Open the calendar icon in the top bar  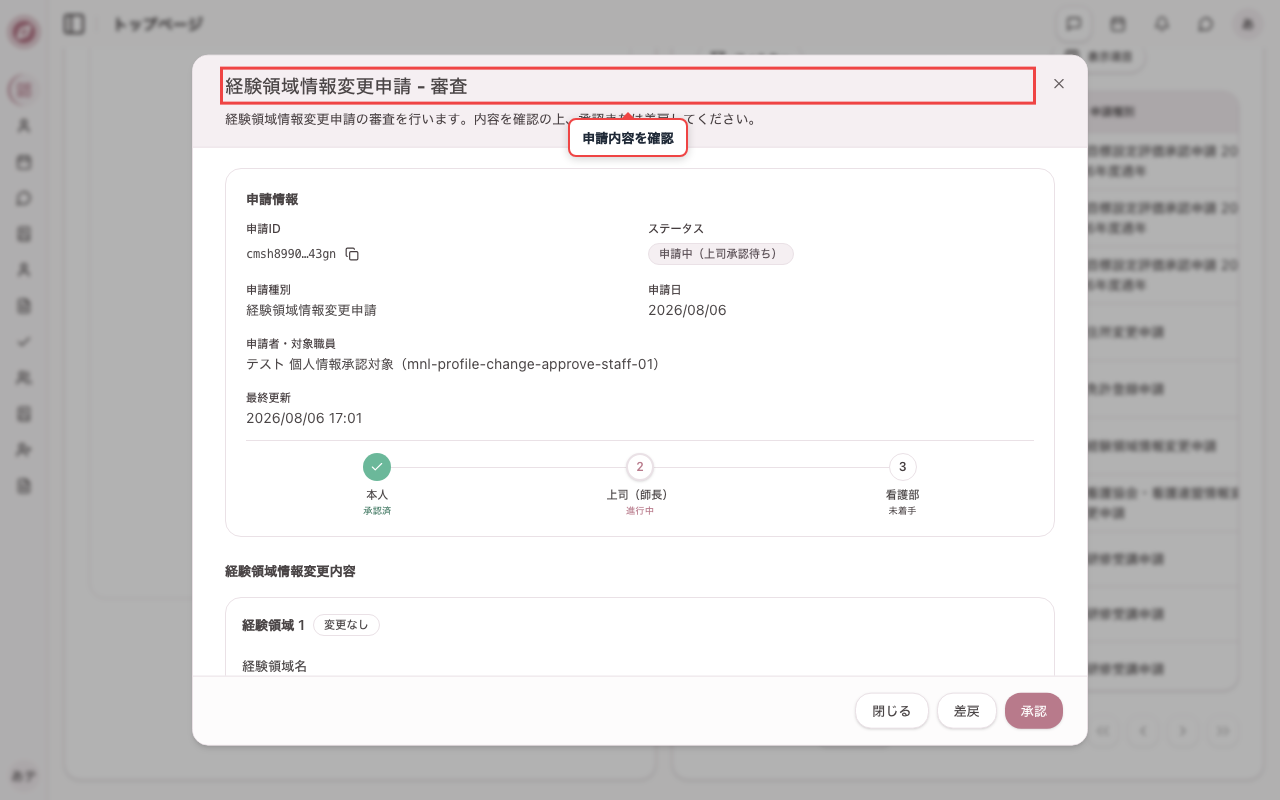click(1118, 24)
